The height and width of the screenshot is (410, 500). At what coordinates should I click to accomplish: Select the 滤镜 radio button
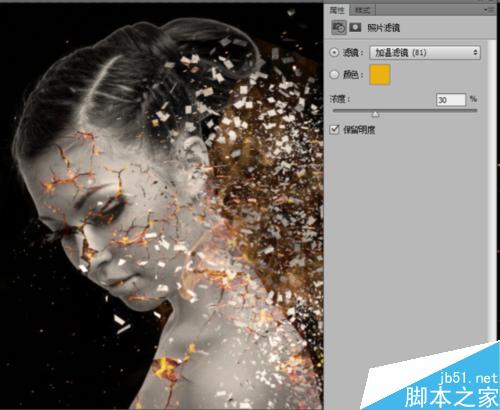(x=334, y=52)
